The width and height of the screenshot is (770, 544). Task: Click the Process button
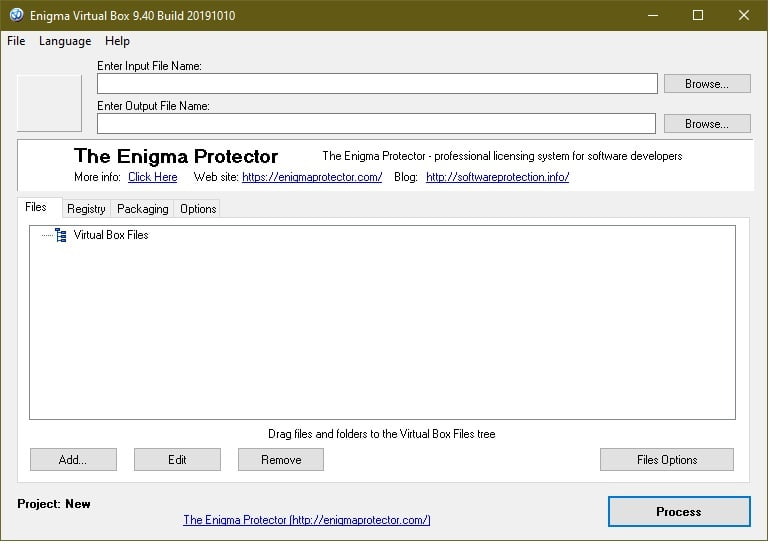pos(679,512)
